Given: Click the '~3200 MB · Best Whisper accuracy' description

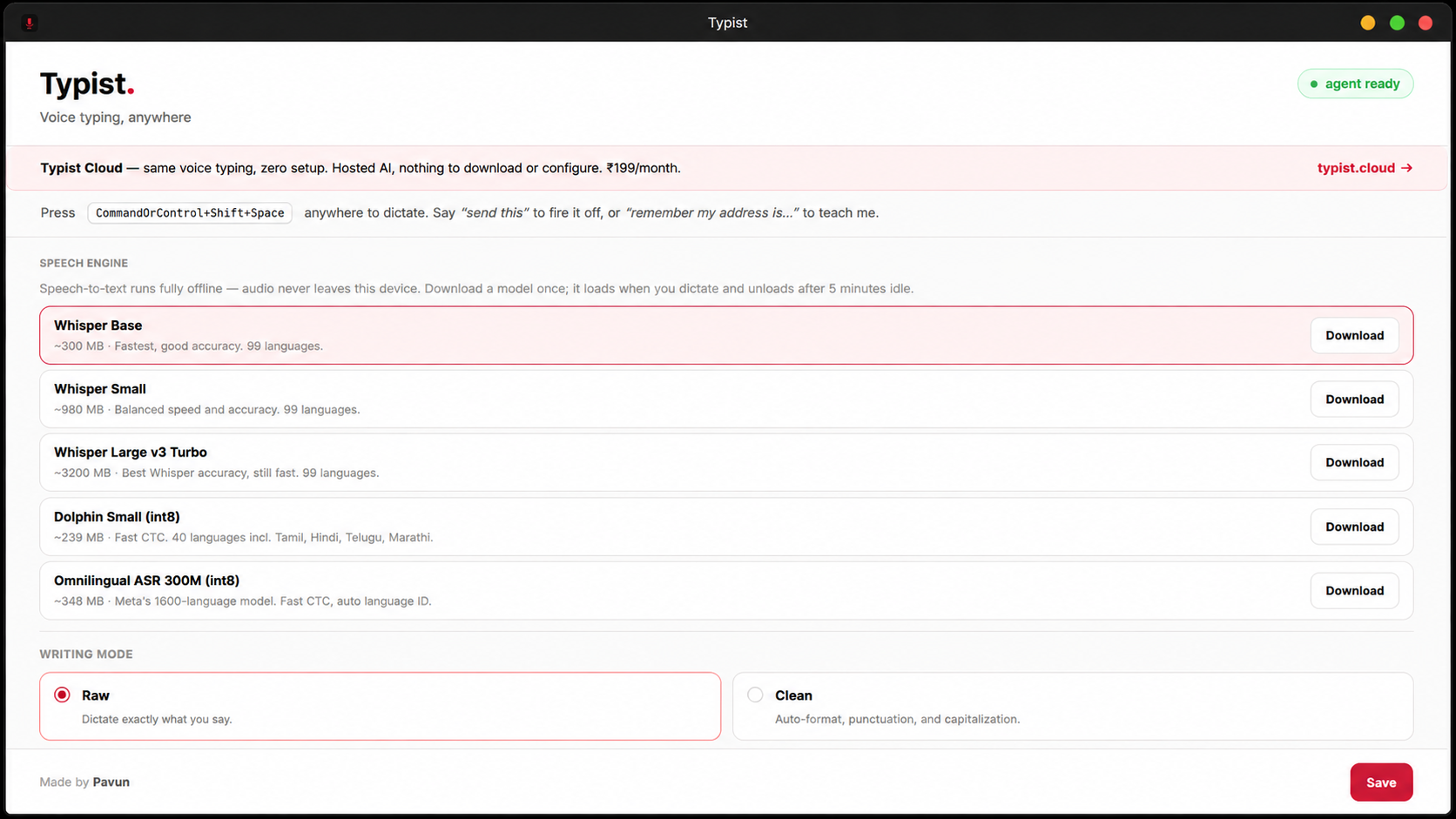Looking at the screenshot, I should pyautogui.click(x=216, y=473).
